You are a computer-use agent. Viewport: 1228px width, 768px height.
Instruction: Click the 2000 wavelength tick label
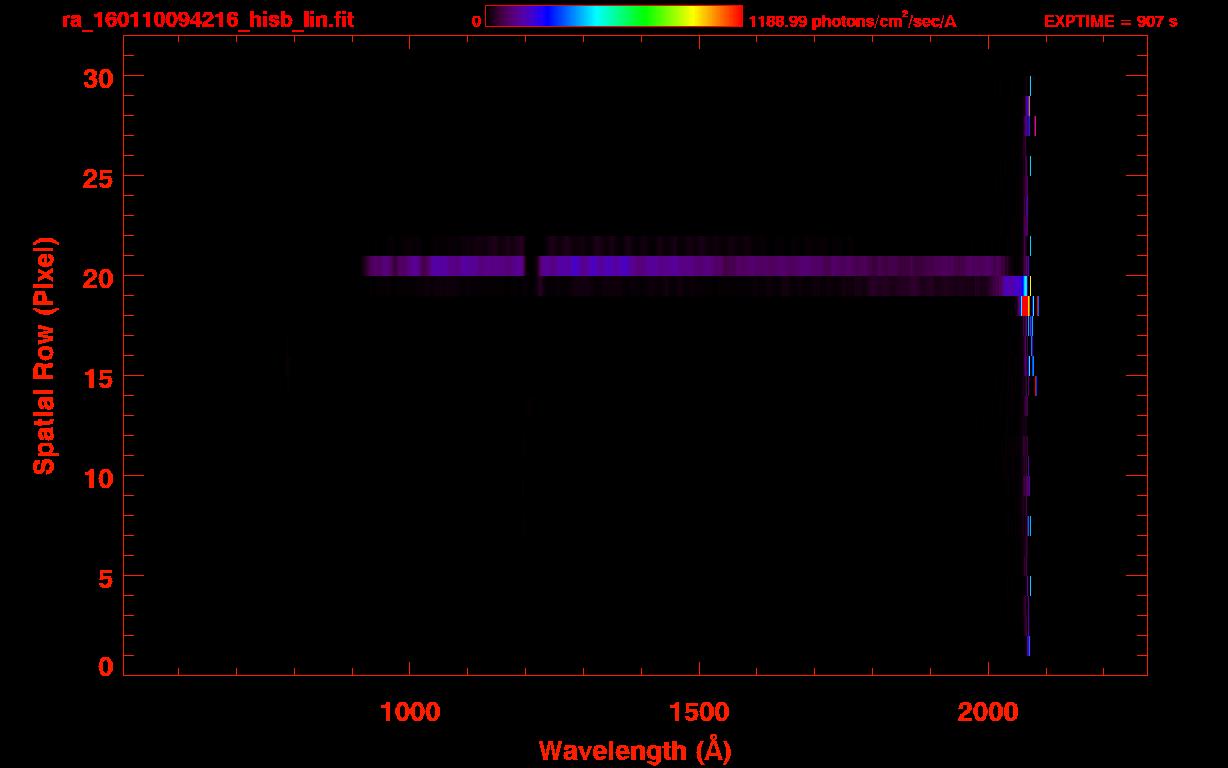point(988,712)
